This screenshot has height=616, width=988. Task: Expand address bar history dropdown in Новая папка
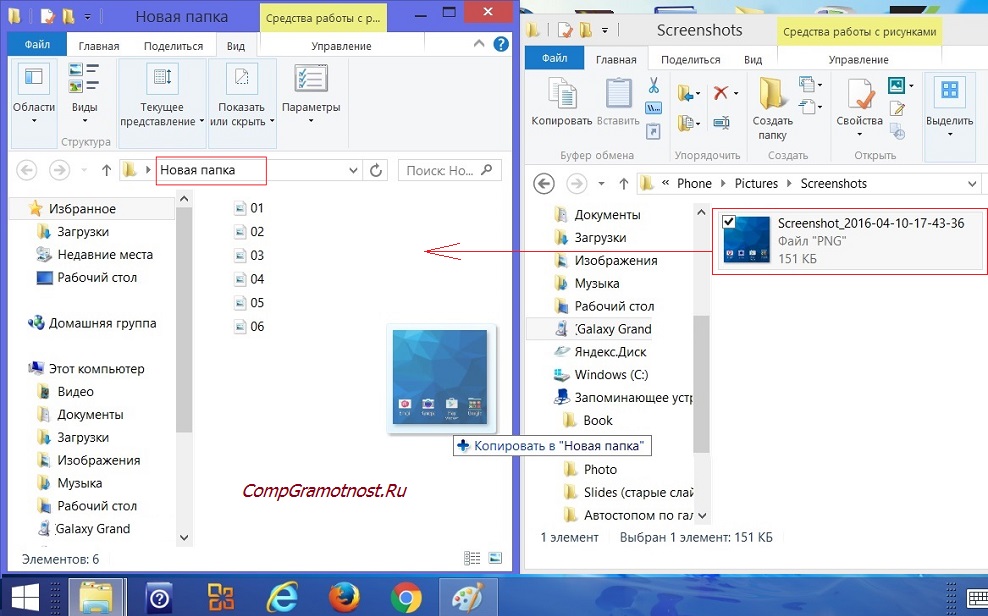click(354, 170)
